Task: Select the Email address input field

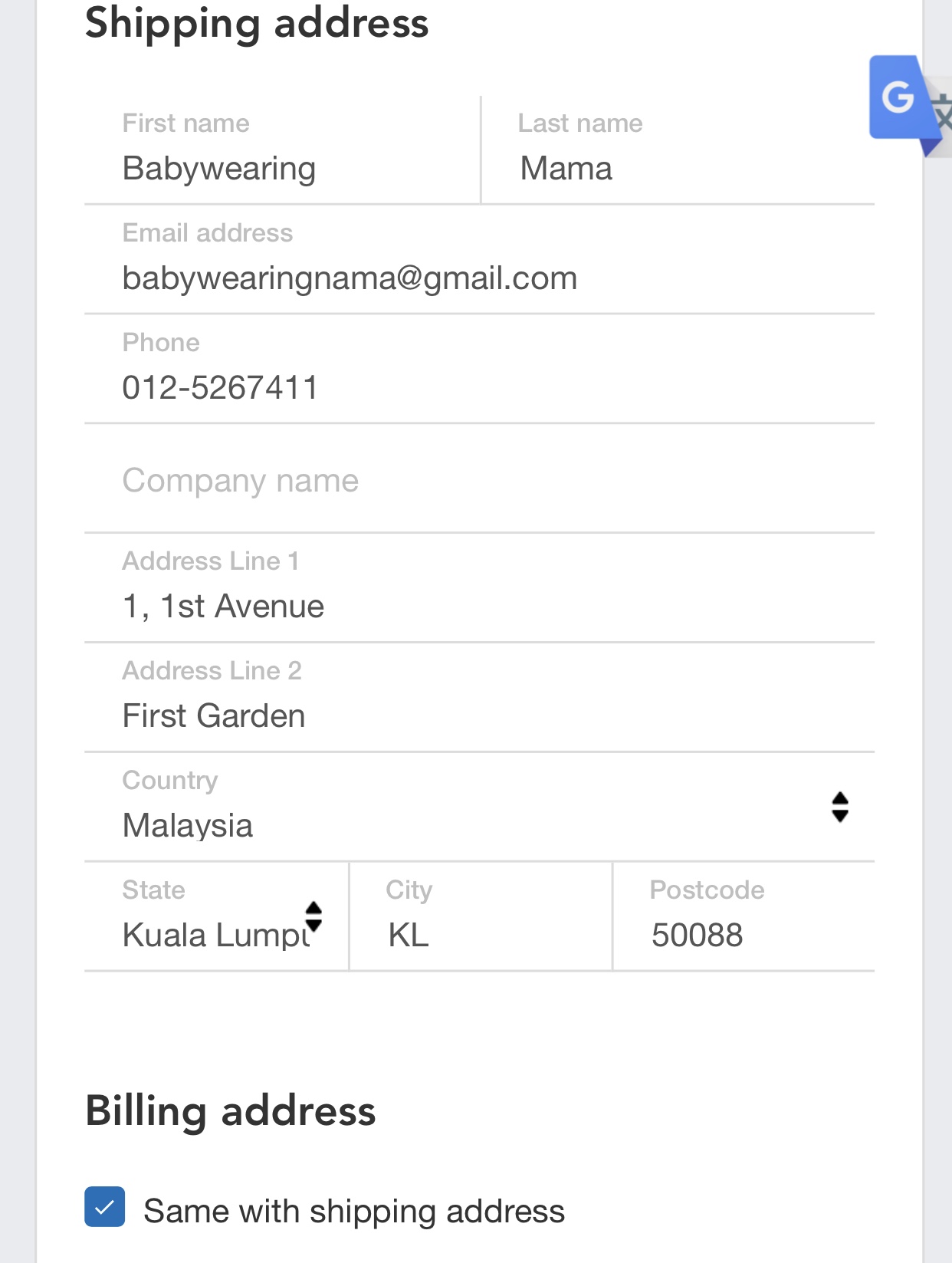Action: (480, 259)
